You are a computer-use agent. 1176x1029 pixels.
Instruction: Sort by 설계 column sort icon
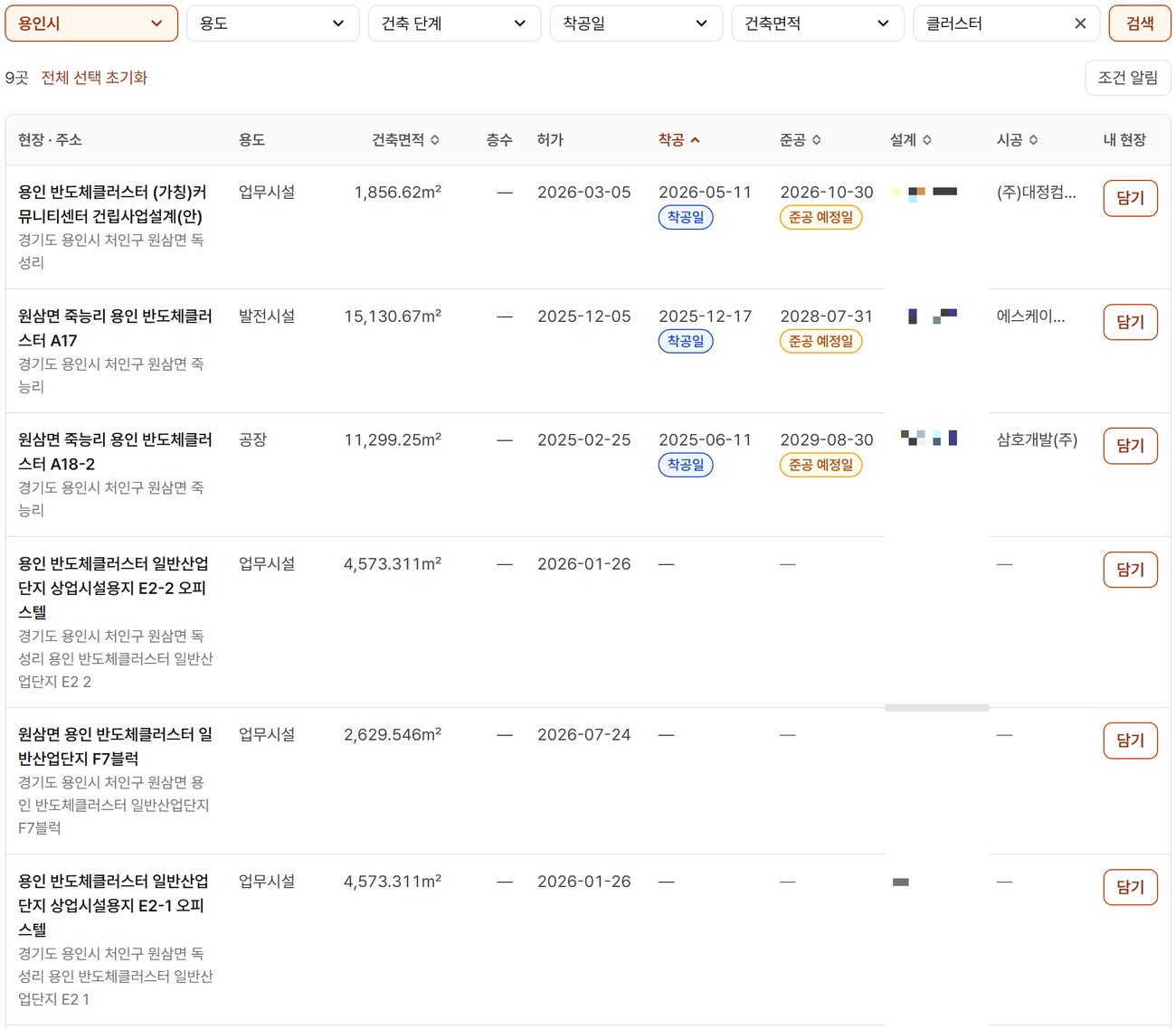pyautogui.click(x=927, y=140)
